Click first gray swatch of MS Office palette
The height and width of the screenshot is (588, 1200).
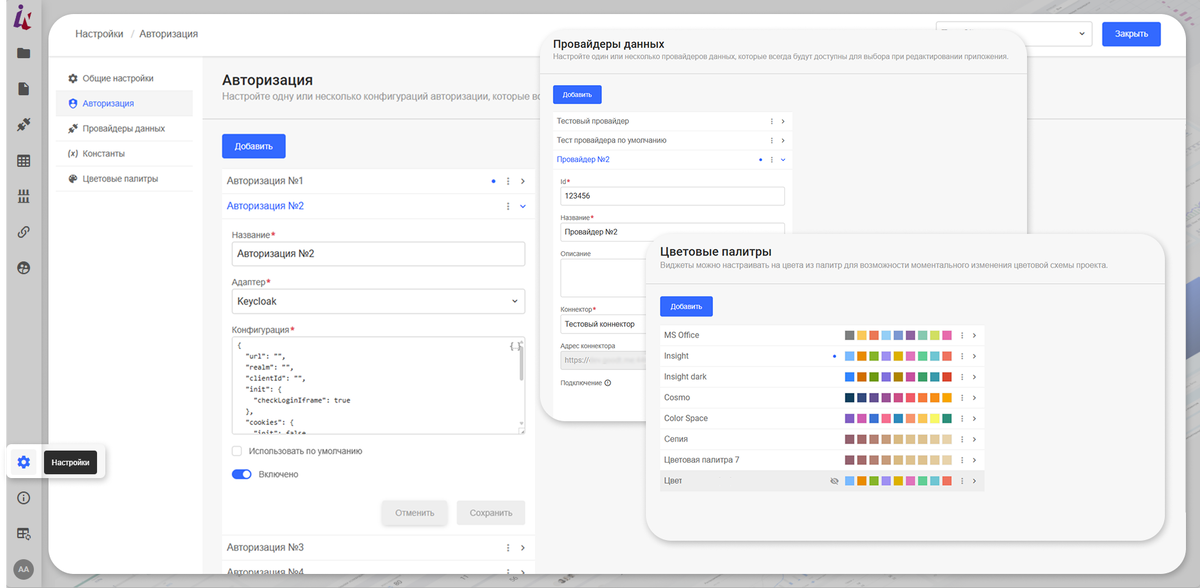tap(850, 335)
